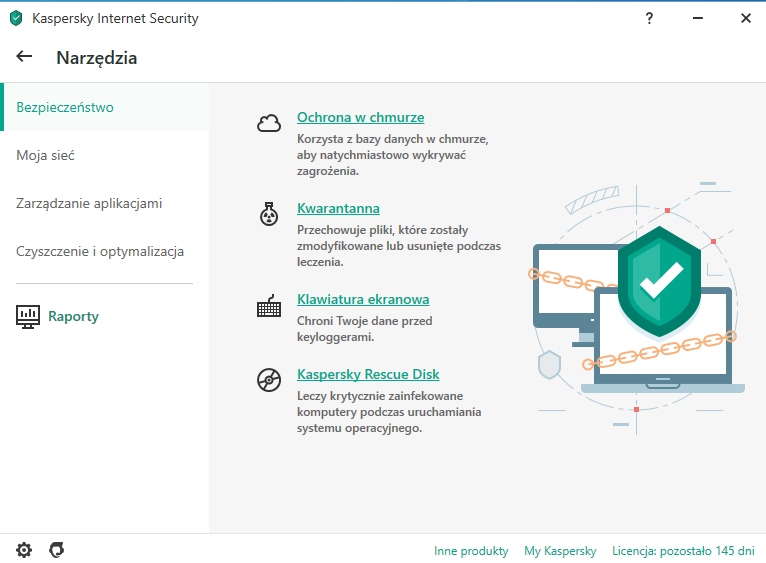766x563 pixels.
Task: Click the Raporty monitor chart icon
Action: click(x=28, y=317)
